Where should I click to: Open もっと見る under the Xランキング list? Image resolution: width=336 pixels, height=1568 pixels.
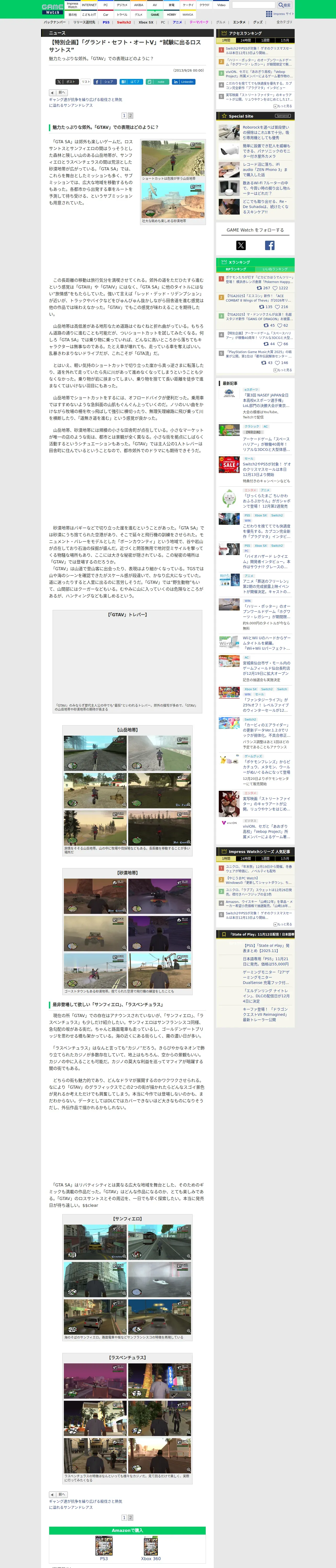tap(283, 370)
